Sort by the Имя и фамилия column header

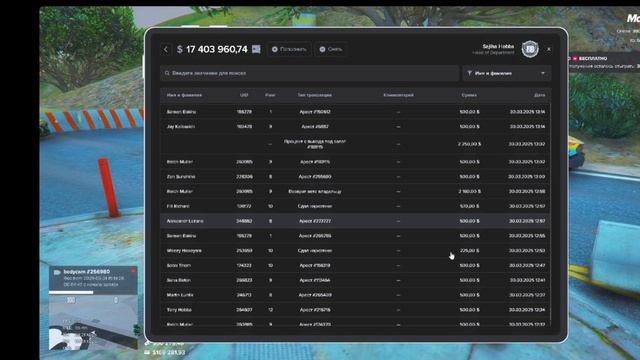(x=184, y=95)
